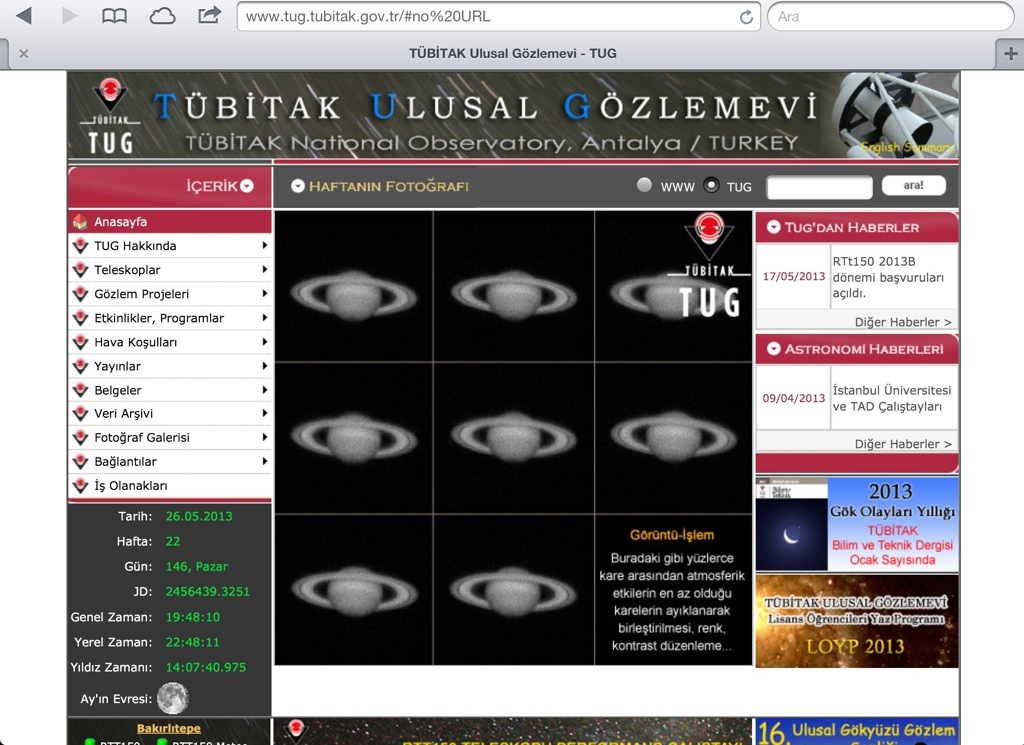1024x745 pixels.
Task: Toggle the Haftanın Fotoğrafı section arrow
Action: (297, 186)
